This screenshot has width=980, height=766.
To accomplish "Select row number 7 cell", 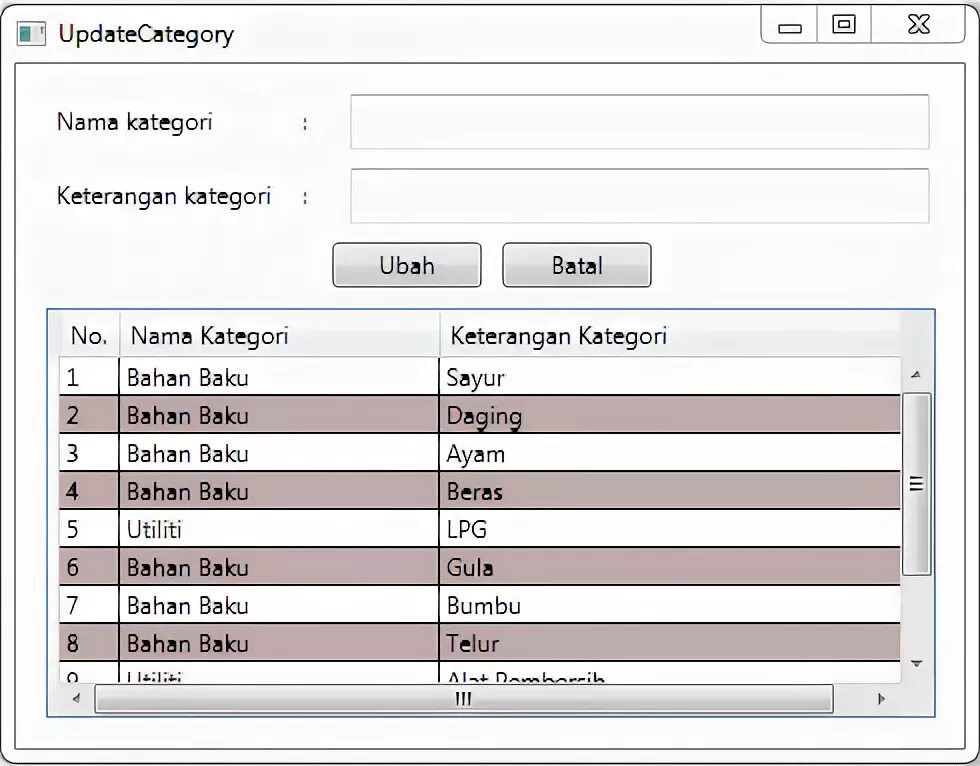I will [x=89, y=605].
